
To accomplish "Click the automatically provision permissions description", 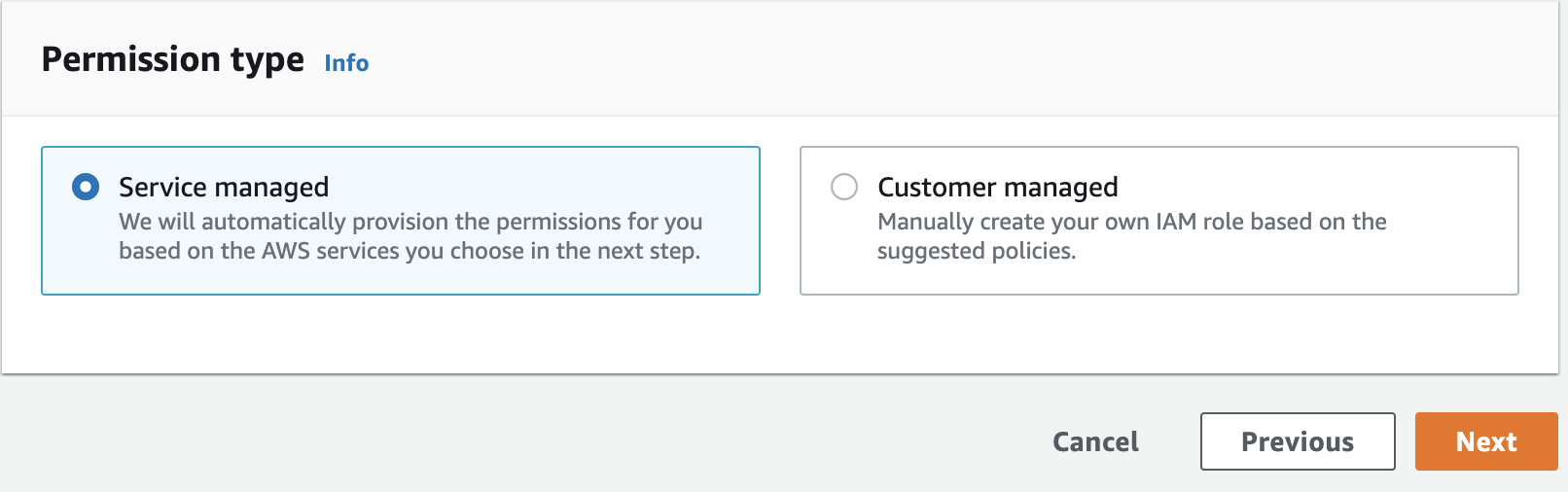I will (x=410, y=236).
